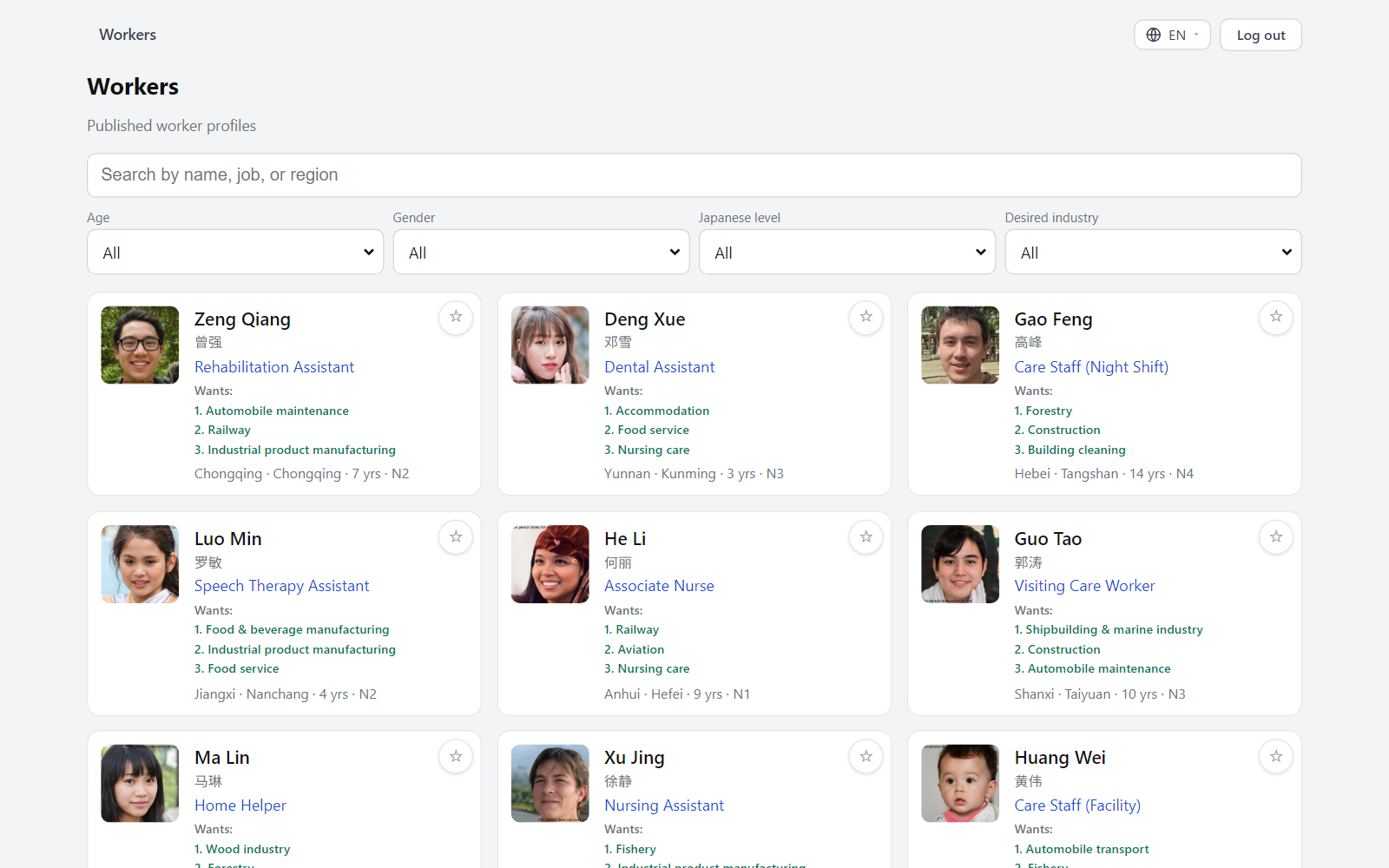The height and width of the screenshot is (868, 1389).
Task: Select the name Xu Jing
Action: (635, 758)
